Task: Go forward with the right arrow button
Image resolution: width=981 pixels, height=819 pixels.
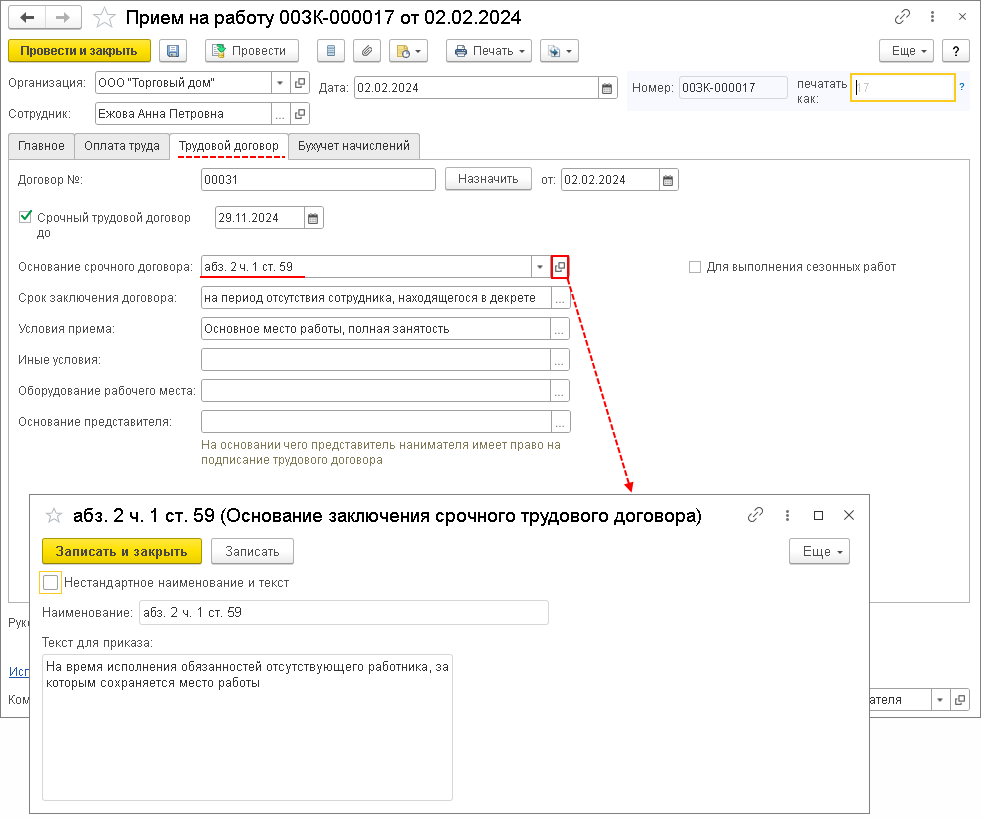Action: pyautogui.click(x=63, y=18)
